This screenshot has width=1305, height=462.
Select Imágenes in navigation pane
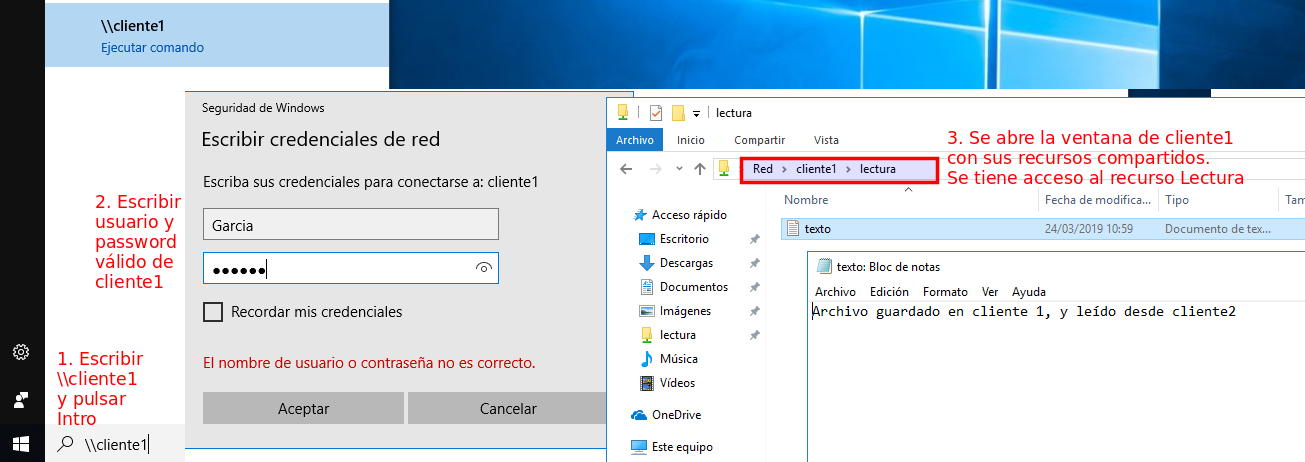(685, 311)
